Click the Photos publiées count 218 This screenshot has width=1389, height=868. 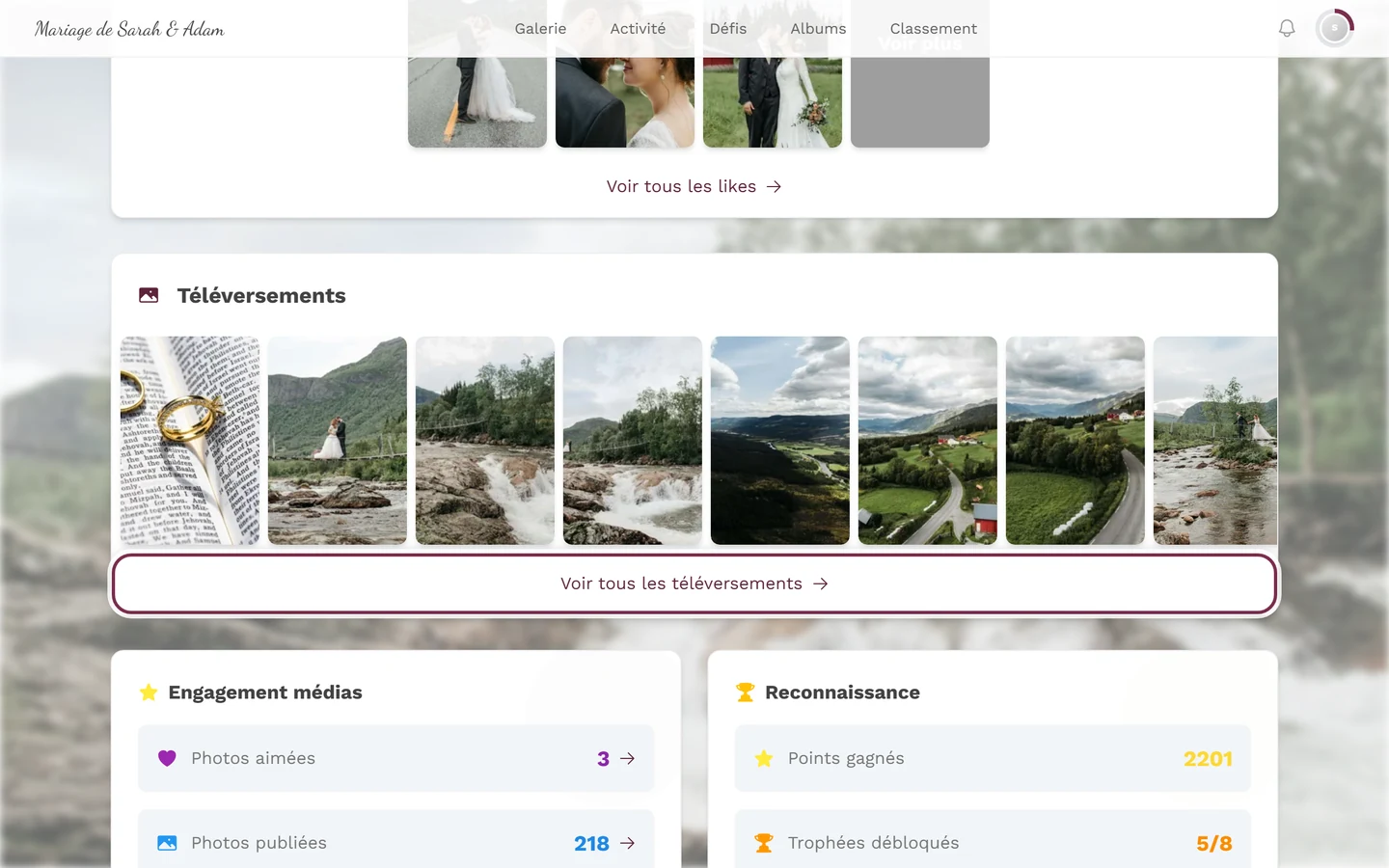click(591, 844)
